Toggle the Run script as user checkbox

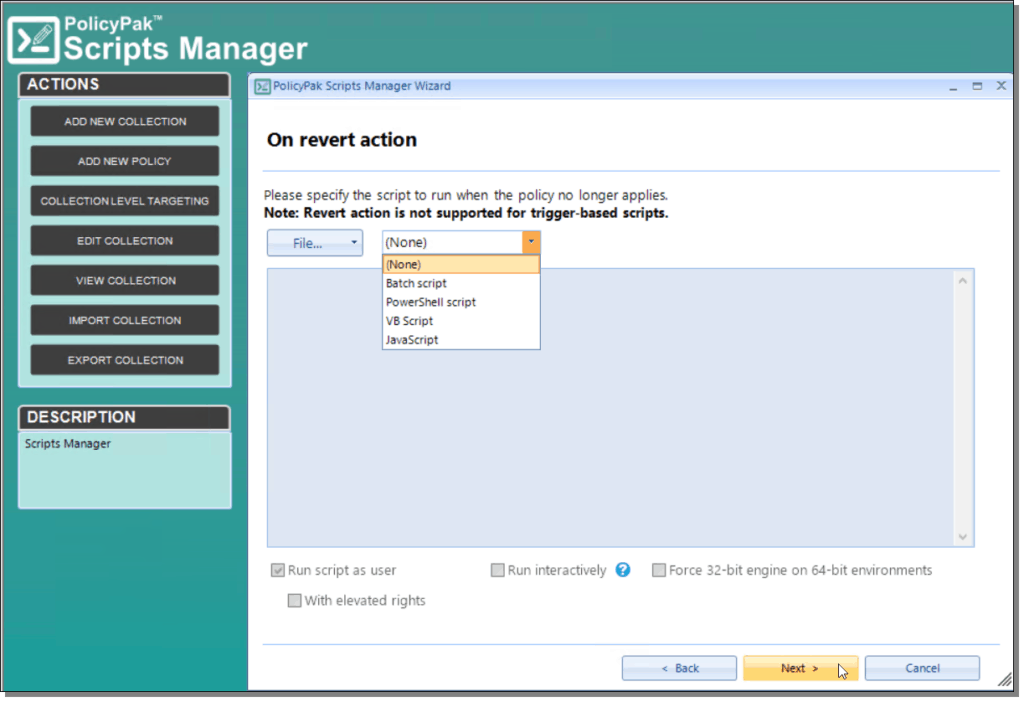278,569
